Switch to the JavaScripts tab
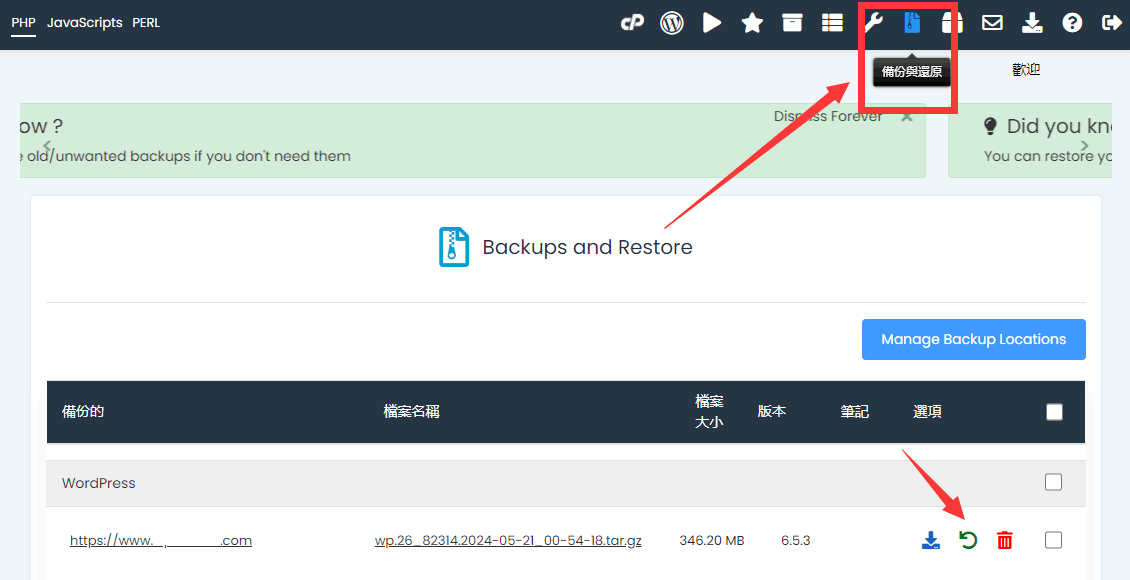The height and width of the screenshot is (580, 1130). 85,22
